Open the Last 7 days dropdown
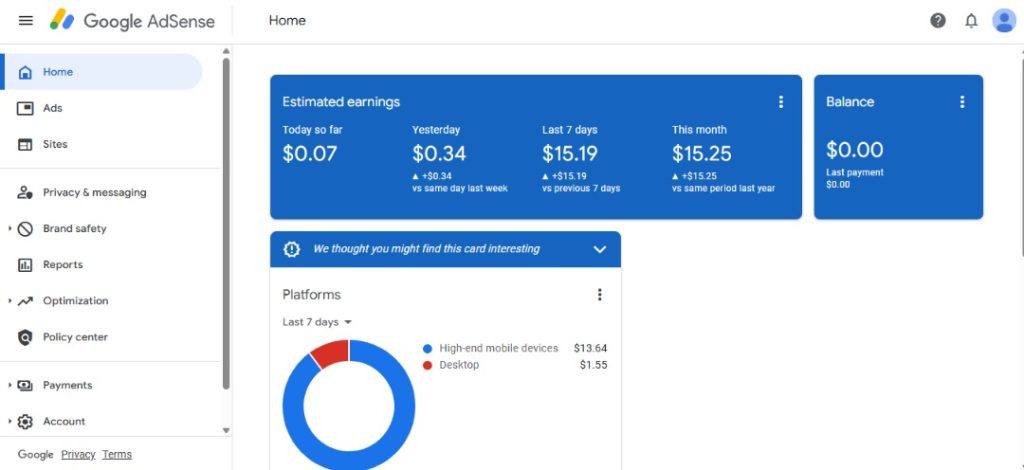This screenshot has width=1024, height=470. pyautogui.click(x=318, y=322)
